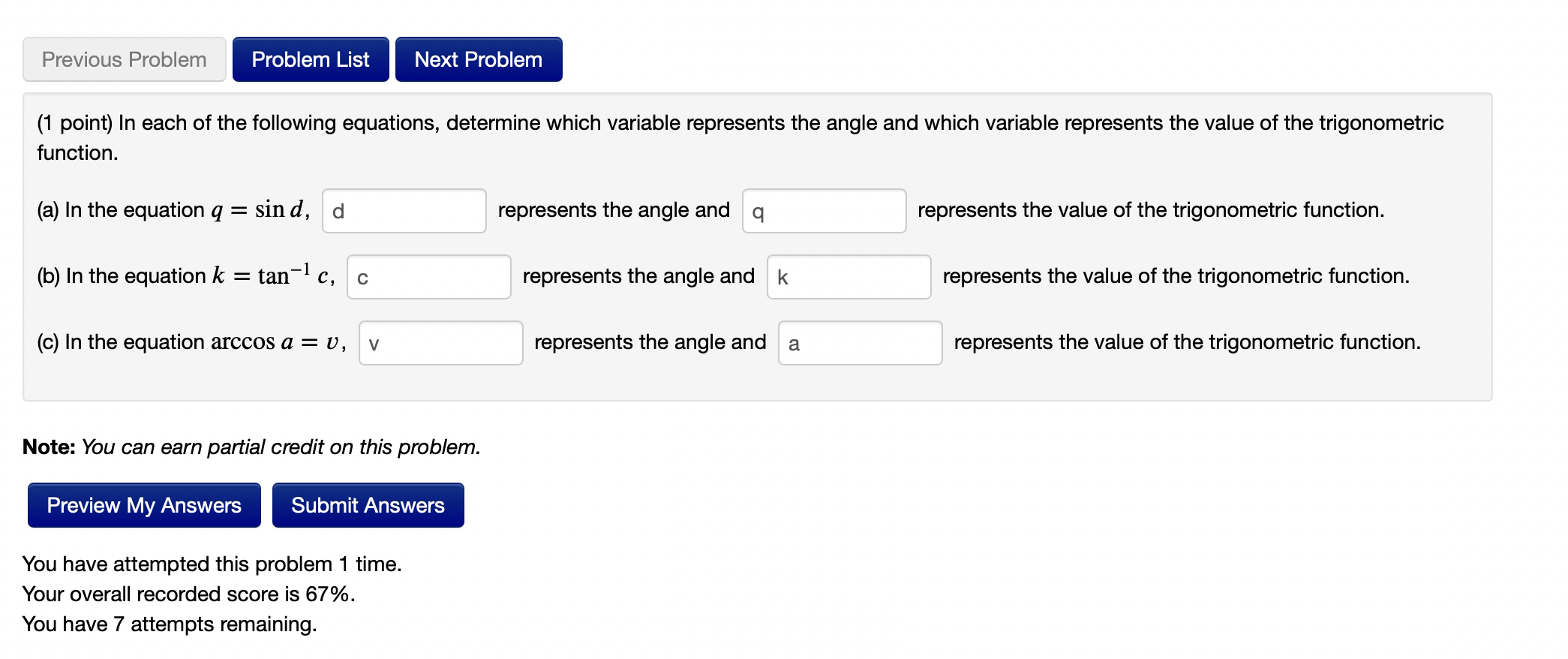Advance to the following problem
Screen dimensions: 1568x659
pyautogui.click(x=478, y=59)
